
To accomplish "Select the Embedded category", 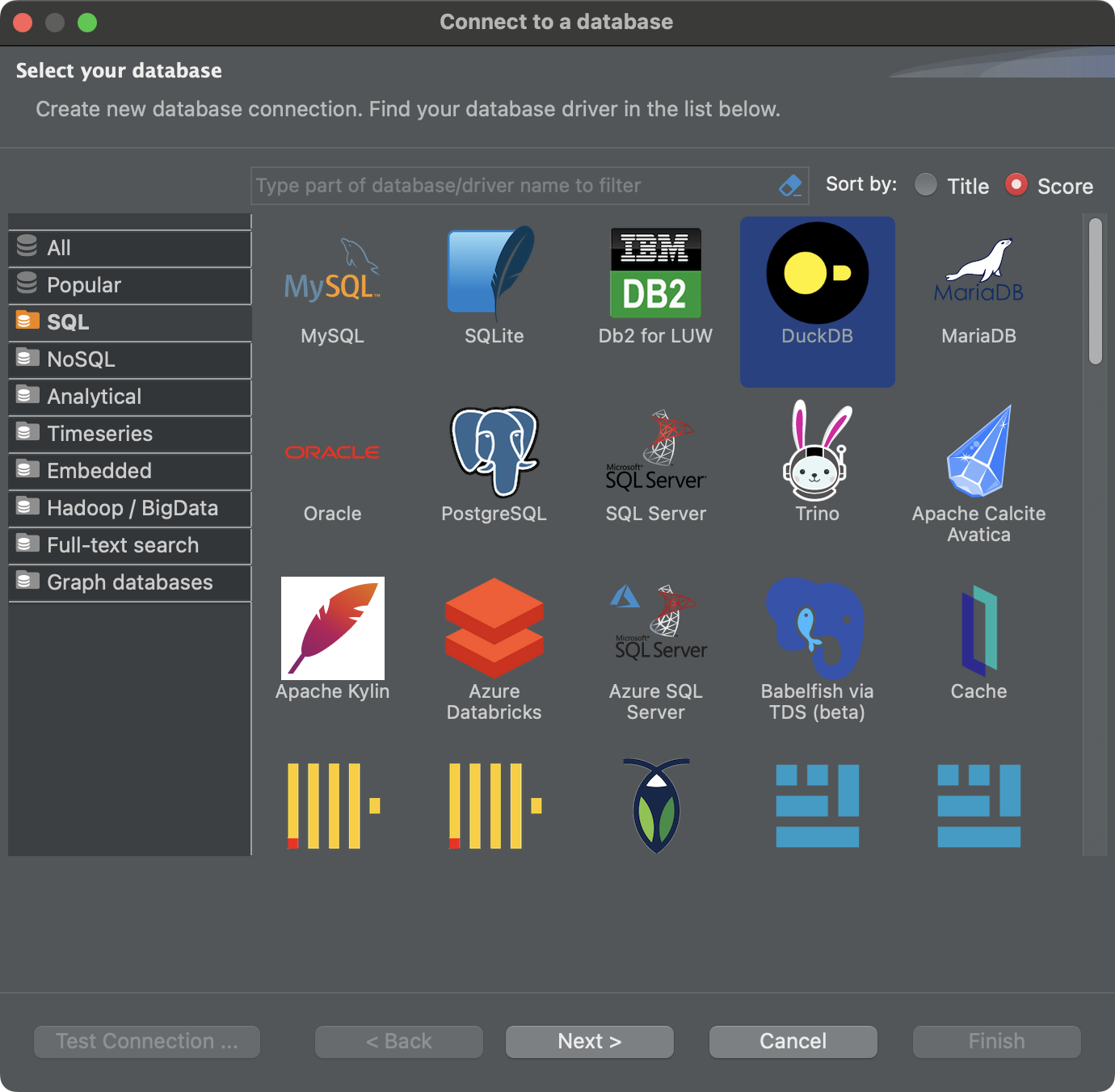I will click(130, 471).
